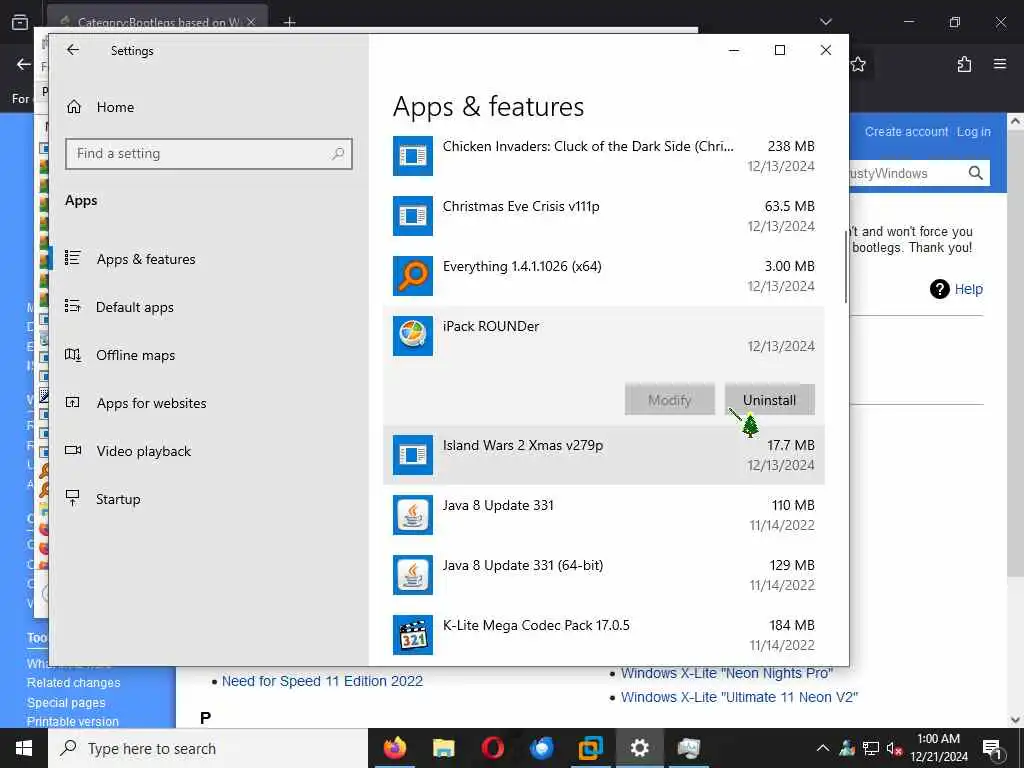This screenshot has width=1024, height=768.
Task: Expand the list-all-tabs chevron
Action: [x=825, y=22]
